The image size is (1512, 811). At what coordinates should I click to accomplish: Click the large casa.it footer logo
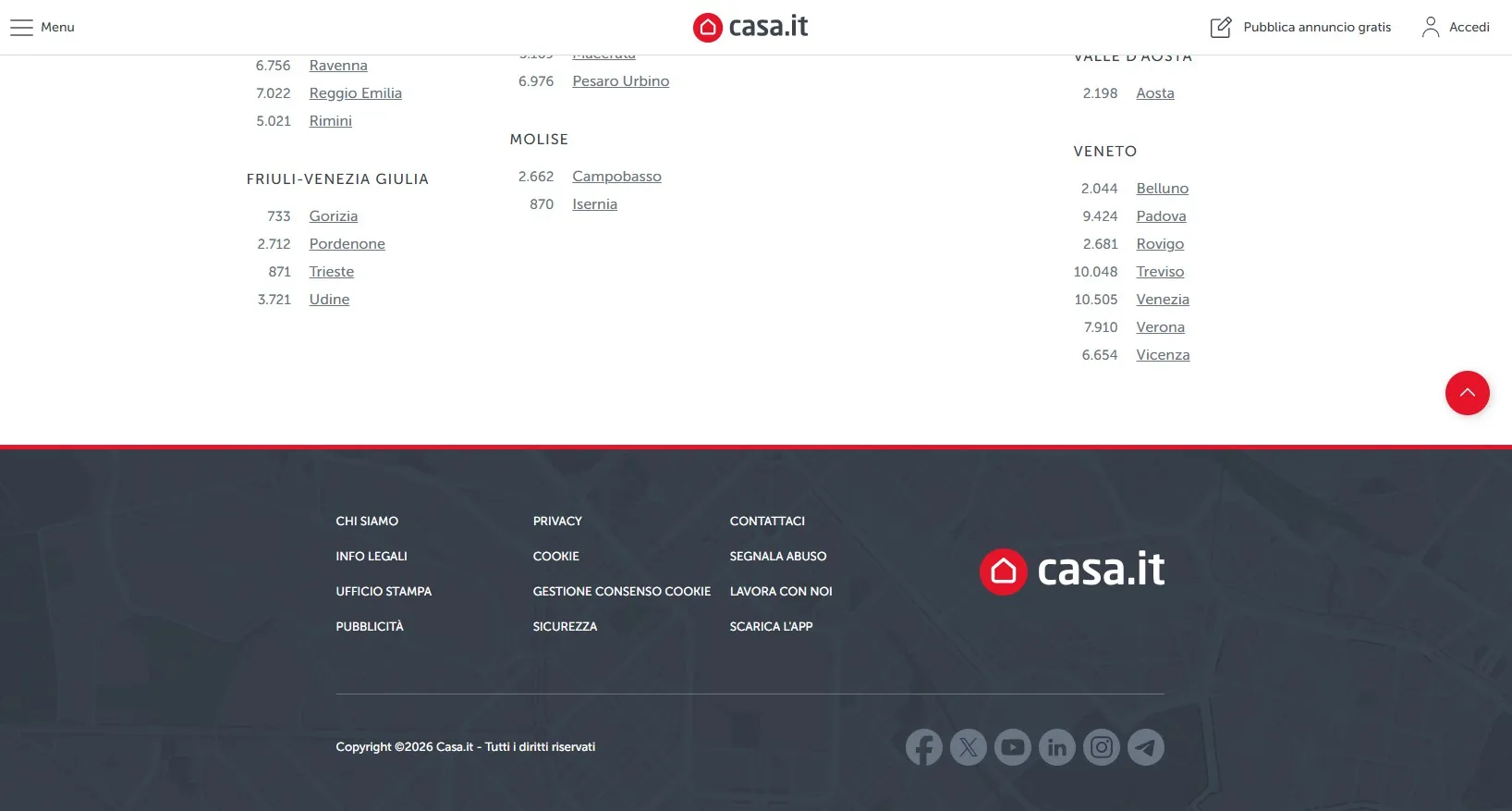point(1071,571)
